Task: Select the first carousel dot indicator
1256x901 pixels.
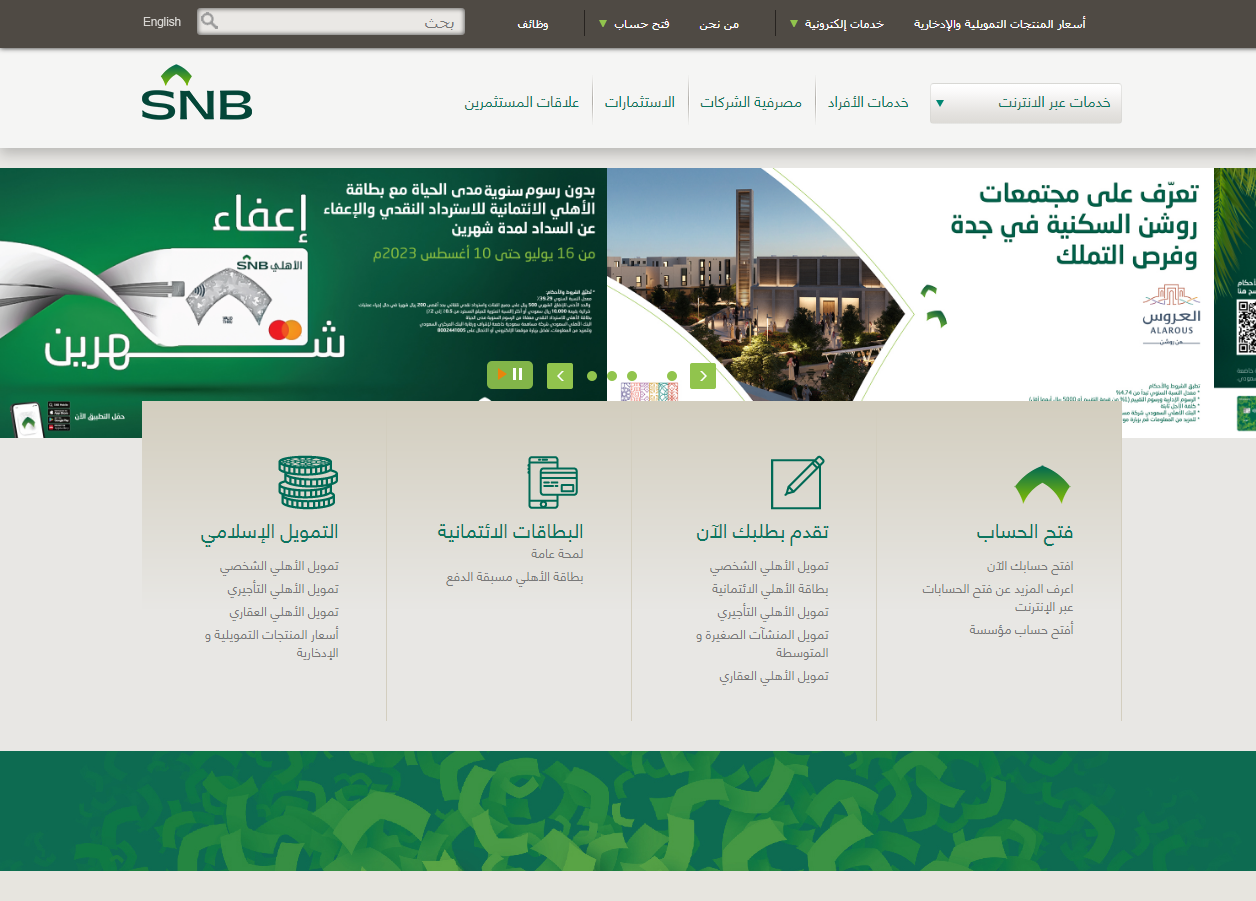Action: coord(592,376)
